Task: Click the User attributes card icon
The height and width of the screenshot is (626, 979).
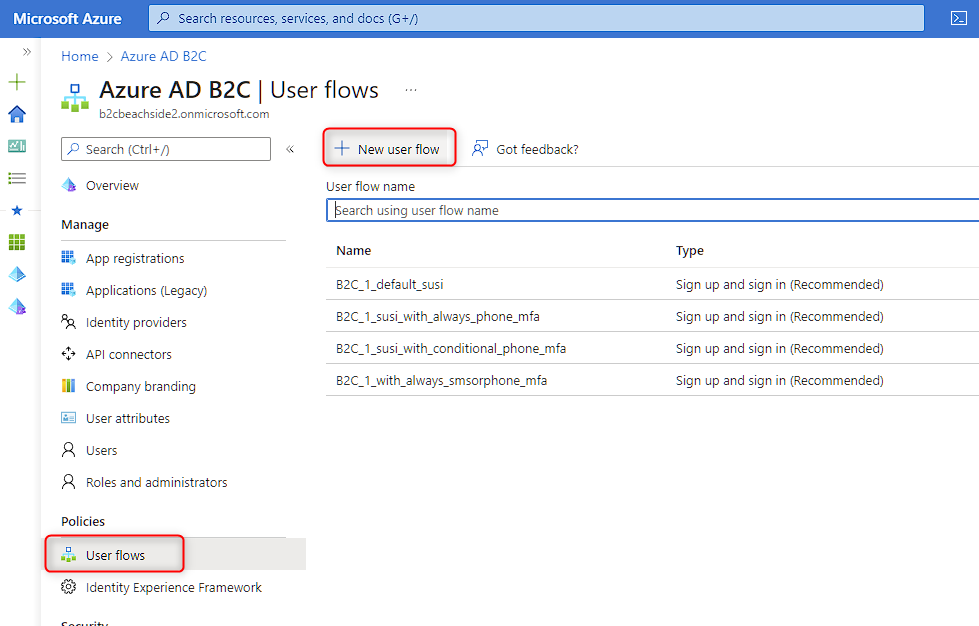Action: pos(69,418)
